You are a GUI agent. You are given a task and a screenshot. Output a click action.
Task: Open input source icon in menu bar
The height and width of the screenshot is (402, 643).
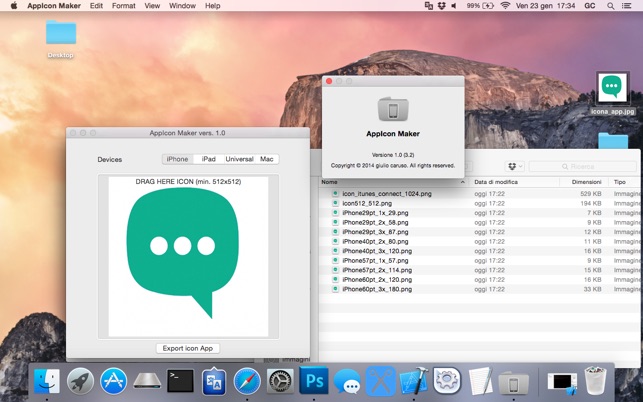coord(429,6)
